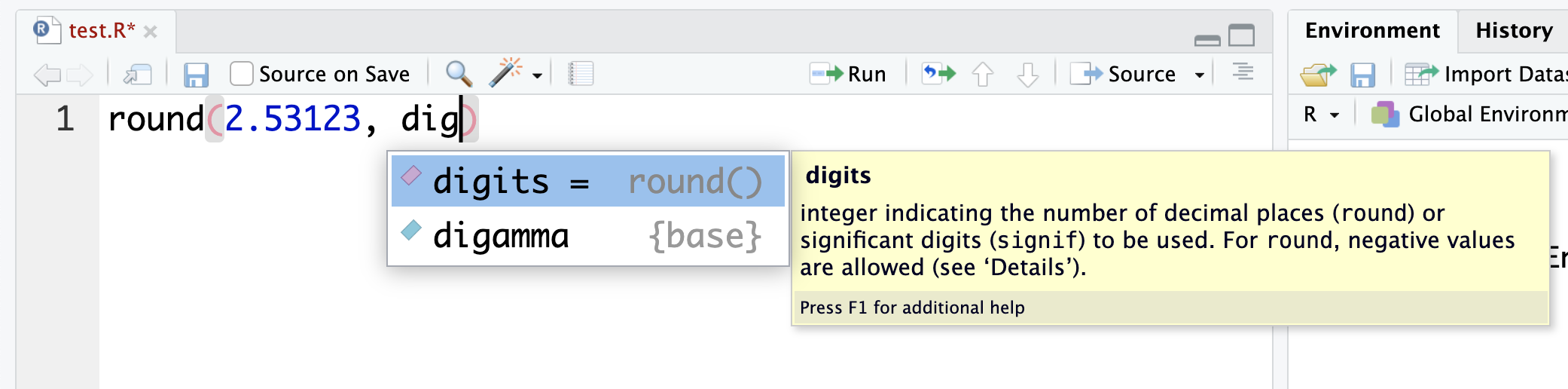Image resolution: width=1568 pixels, height=389 pixels.
Task: Open find/replace magnifying glass
Action: coord(458,74)
